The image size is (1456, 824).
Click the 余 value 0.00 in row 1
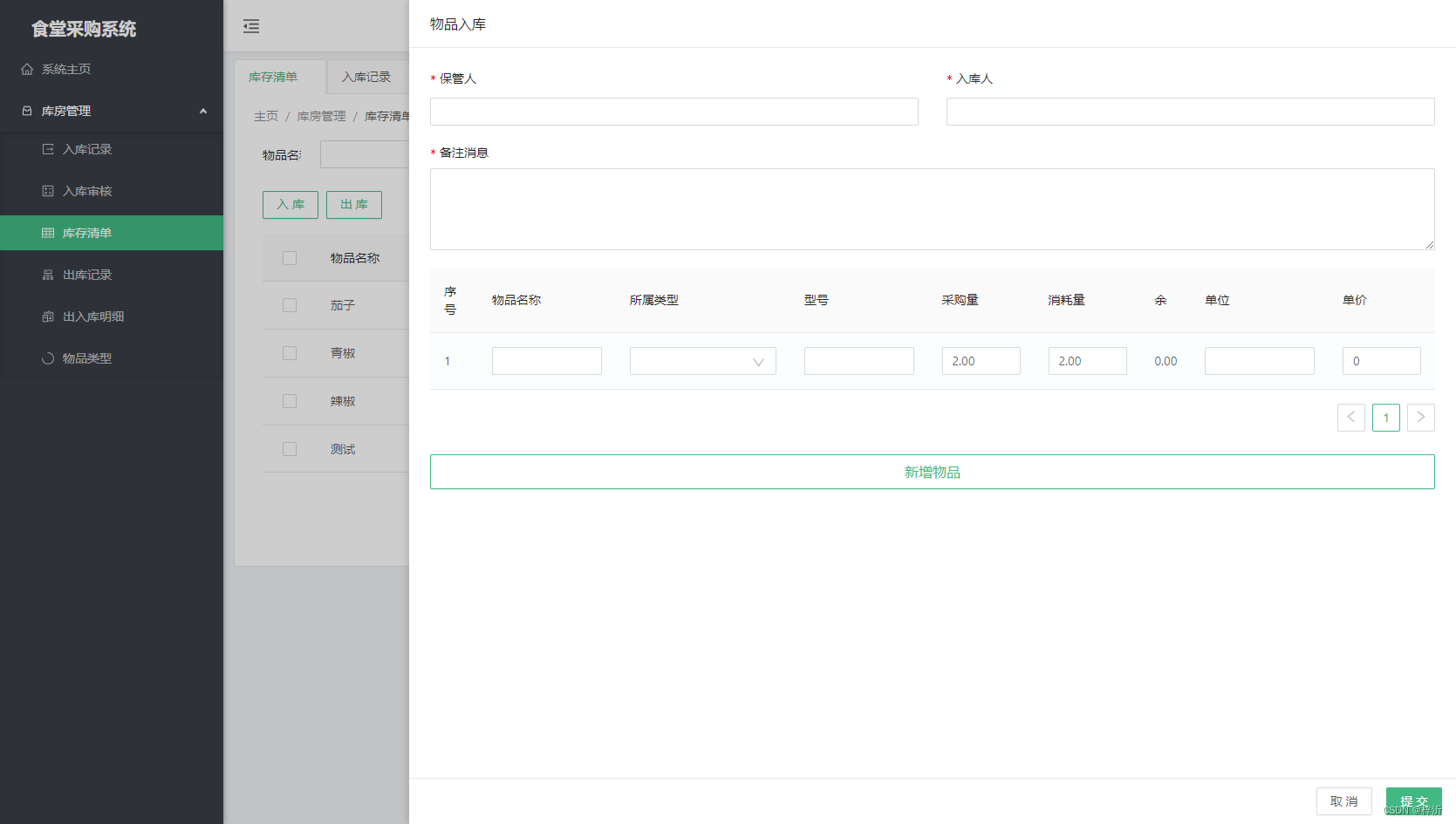pos(1165,361)
